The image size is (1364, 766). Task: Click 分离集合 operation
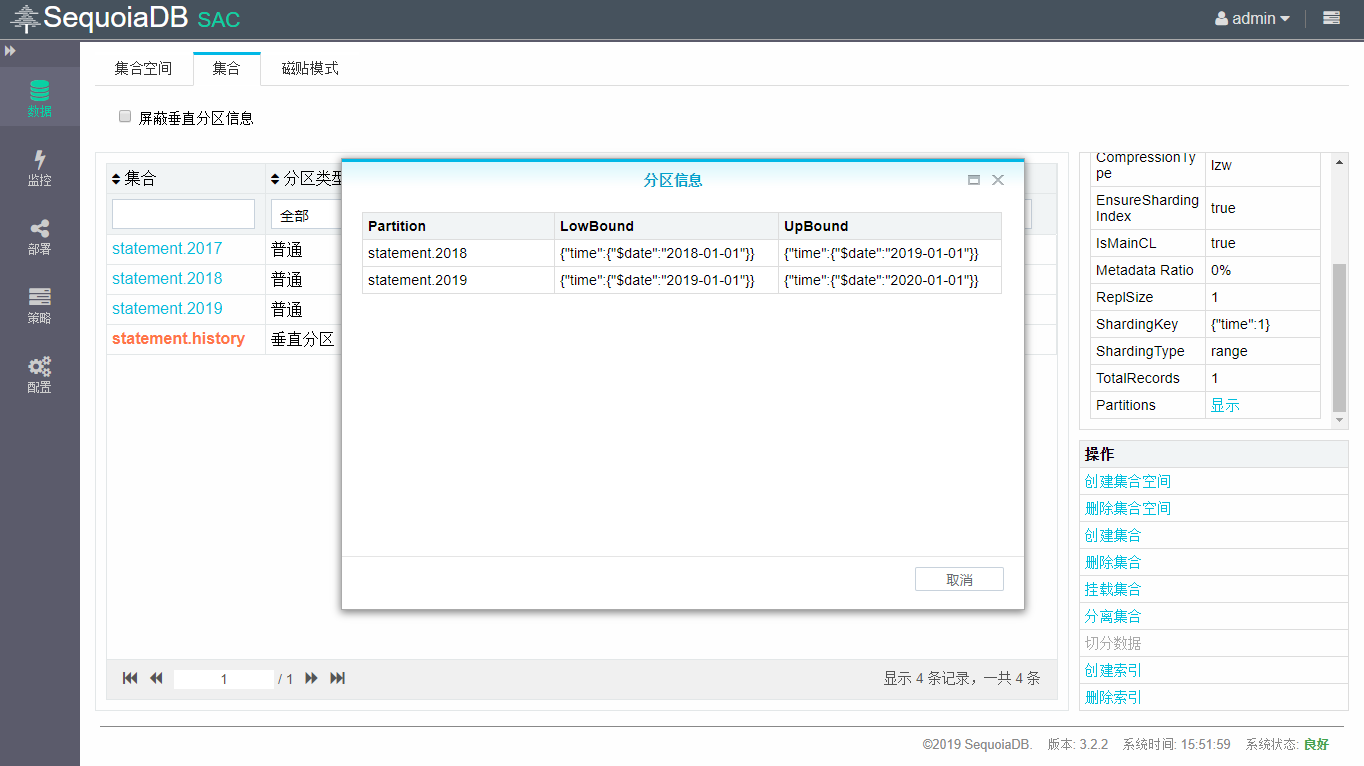(x=1113, y=616)
